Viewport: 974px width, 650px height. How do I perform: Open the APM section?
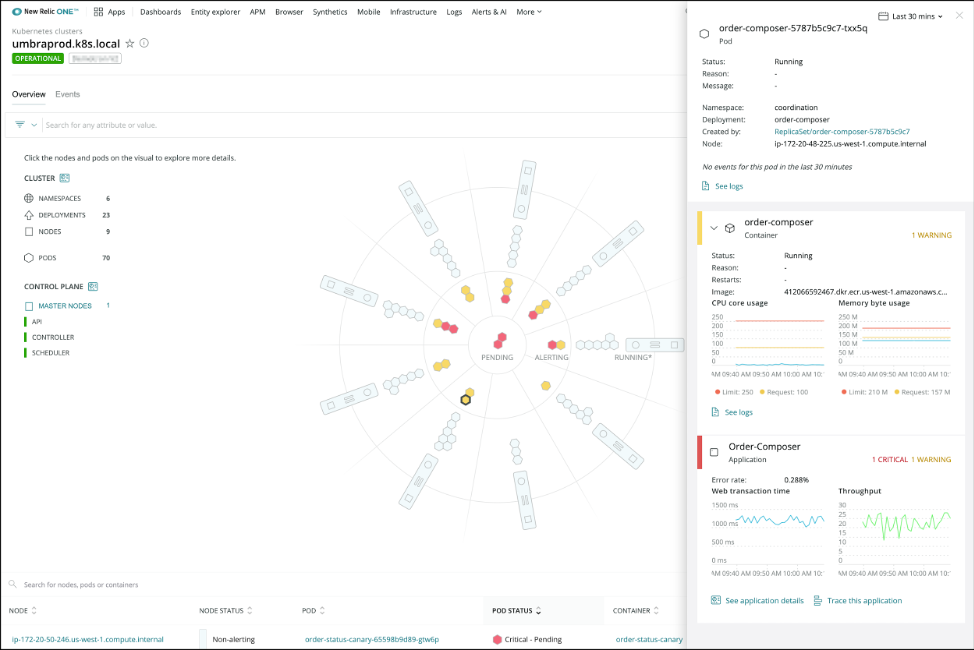click(x=258, y=12)
